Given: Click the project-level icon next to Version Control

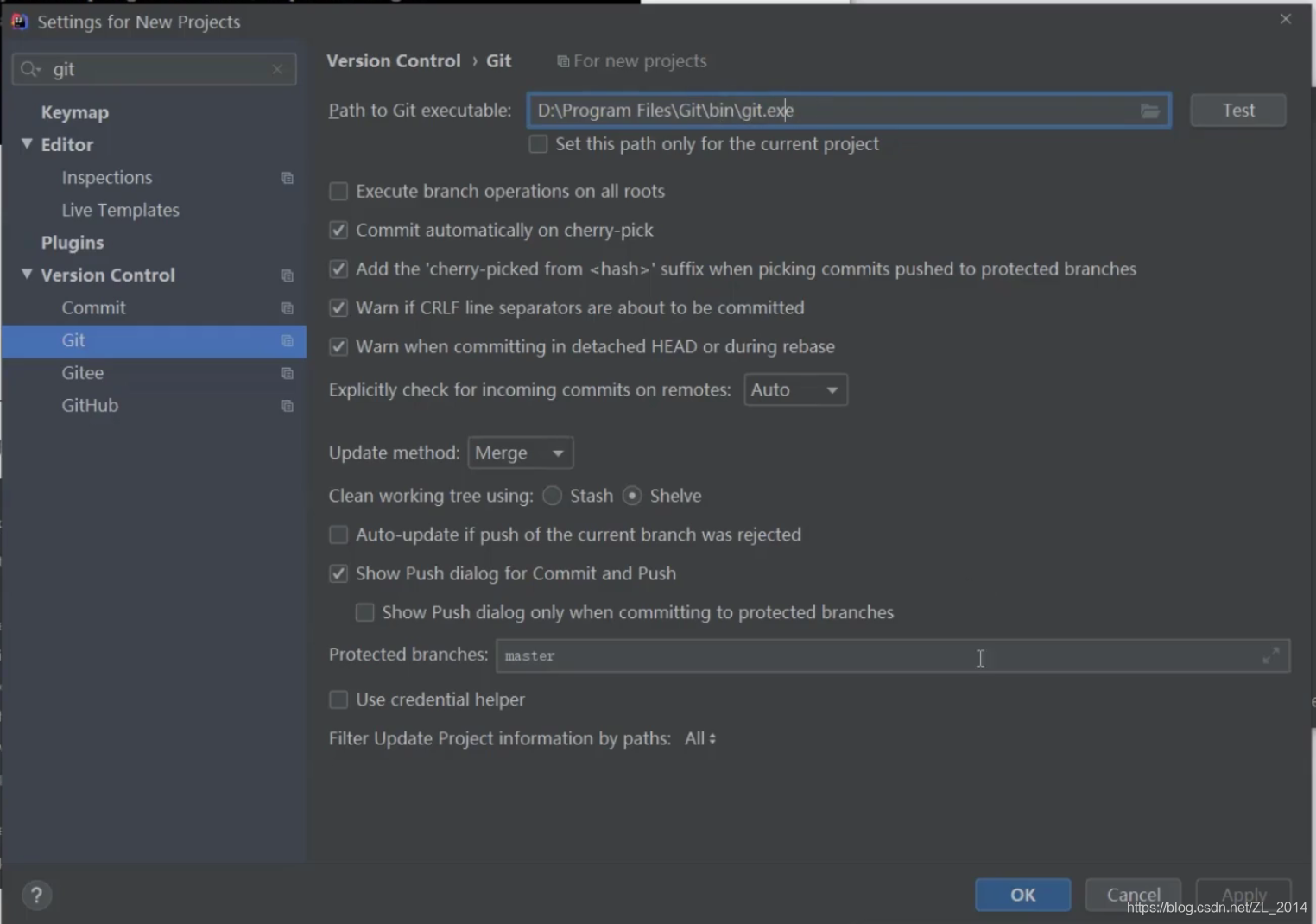Looking at the screenshot, I should (x=287, y=275).
